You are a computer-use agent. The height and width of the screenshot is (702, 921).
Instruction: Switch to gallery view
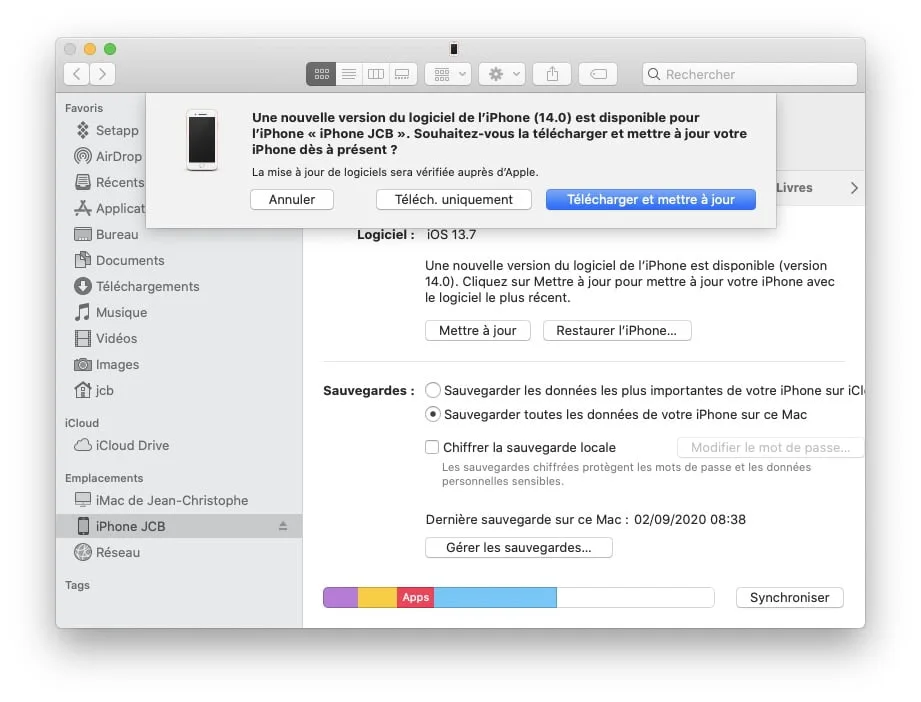tap(402, 74)
